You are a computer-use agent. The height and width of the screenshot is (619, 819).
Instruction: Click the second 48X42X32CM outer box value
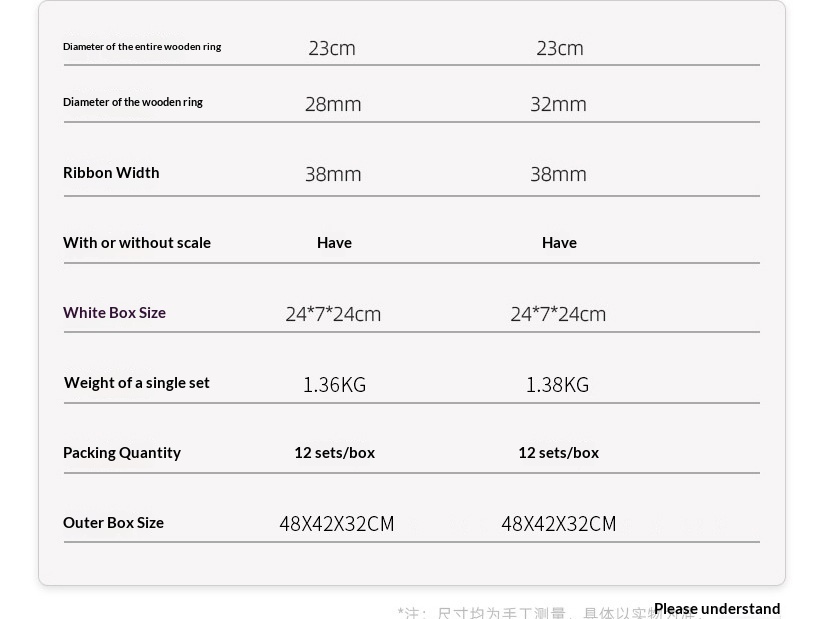pyautogui.click(x=559, y=524)
